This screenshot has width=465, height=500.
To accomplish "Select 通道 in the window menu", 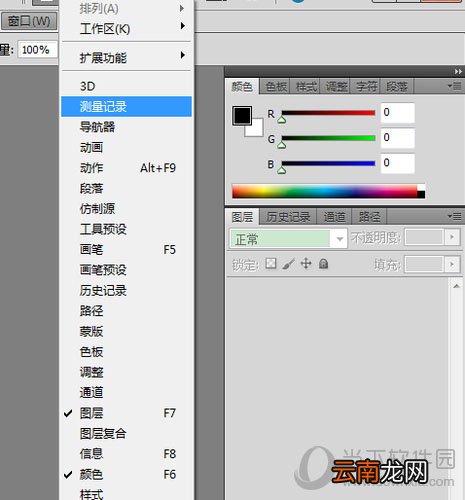I will point(126,392).
